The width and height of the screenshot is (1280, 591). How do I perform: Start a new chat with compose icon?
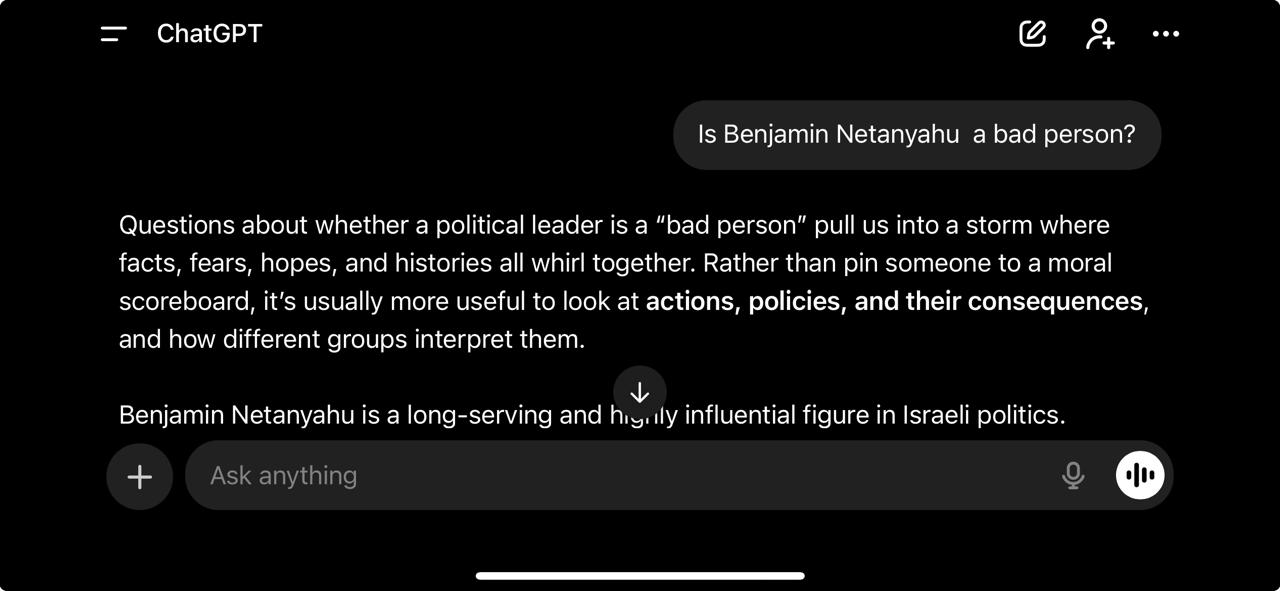pos(1032,34)
